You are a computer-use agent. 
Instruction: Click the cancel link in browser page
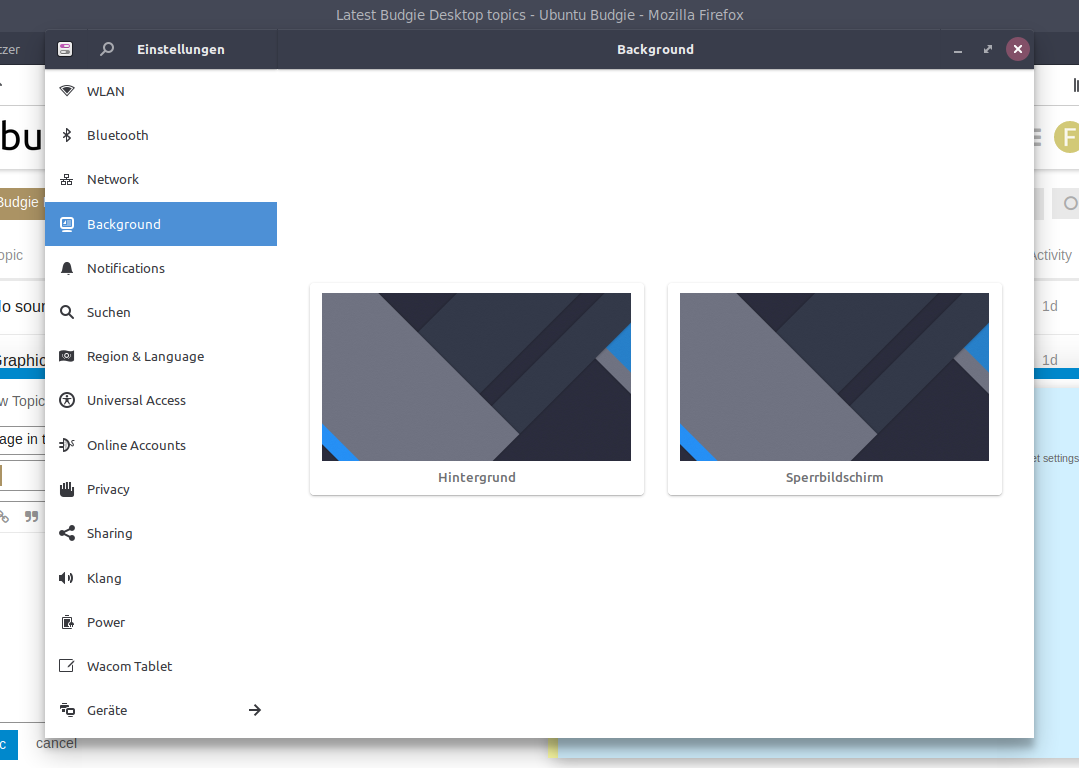click(56, 744)
